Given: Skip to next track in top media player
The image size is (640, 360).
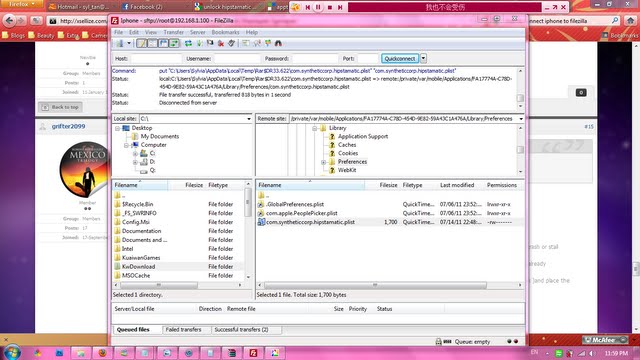Looking at the screenshot, I should click(x=340, y=7).
